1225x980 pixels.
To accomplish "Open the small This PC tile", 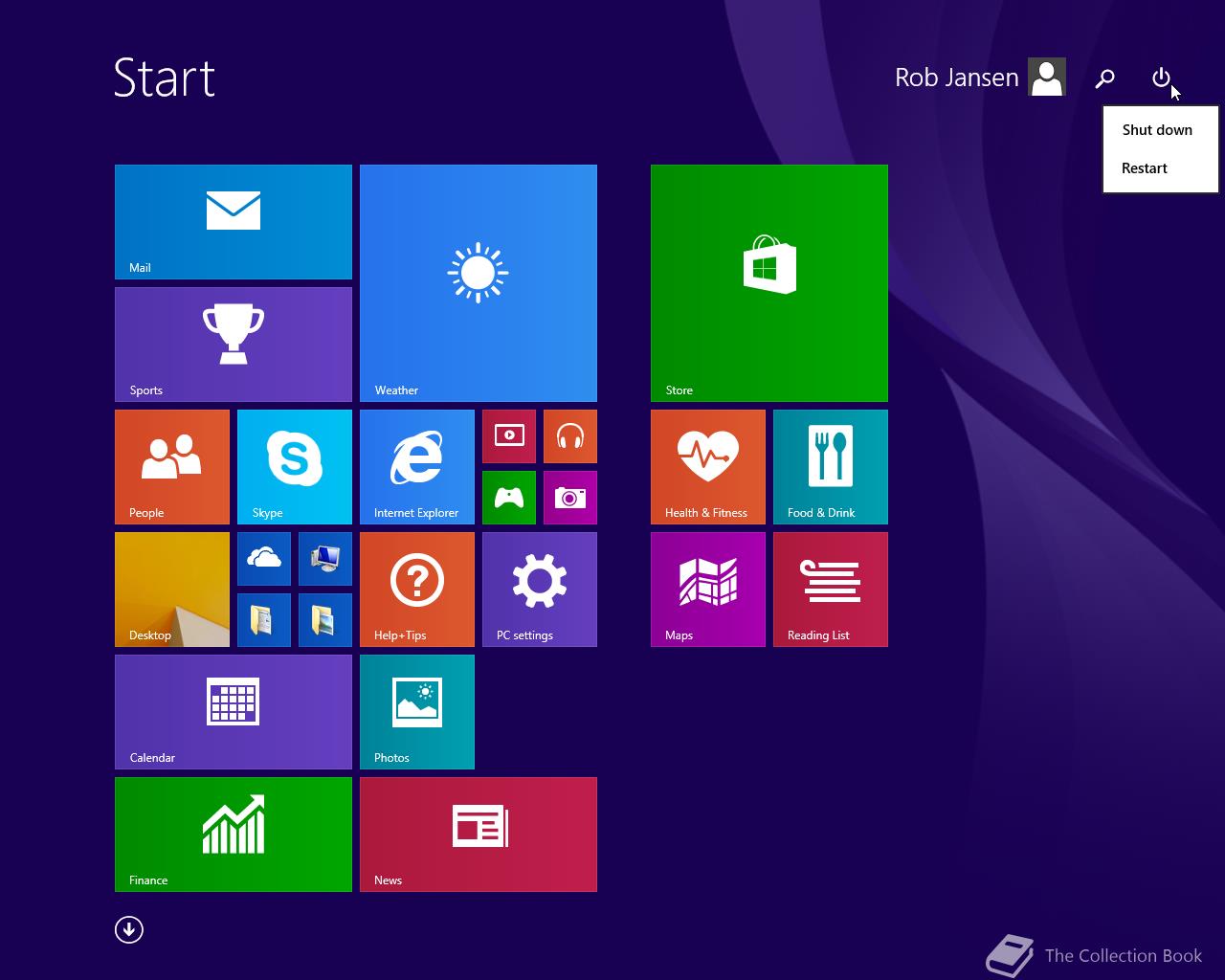I will click(325, 559).
